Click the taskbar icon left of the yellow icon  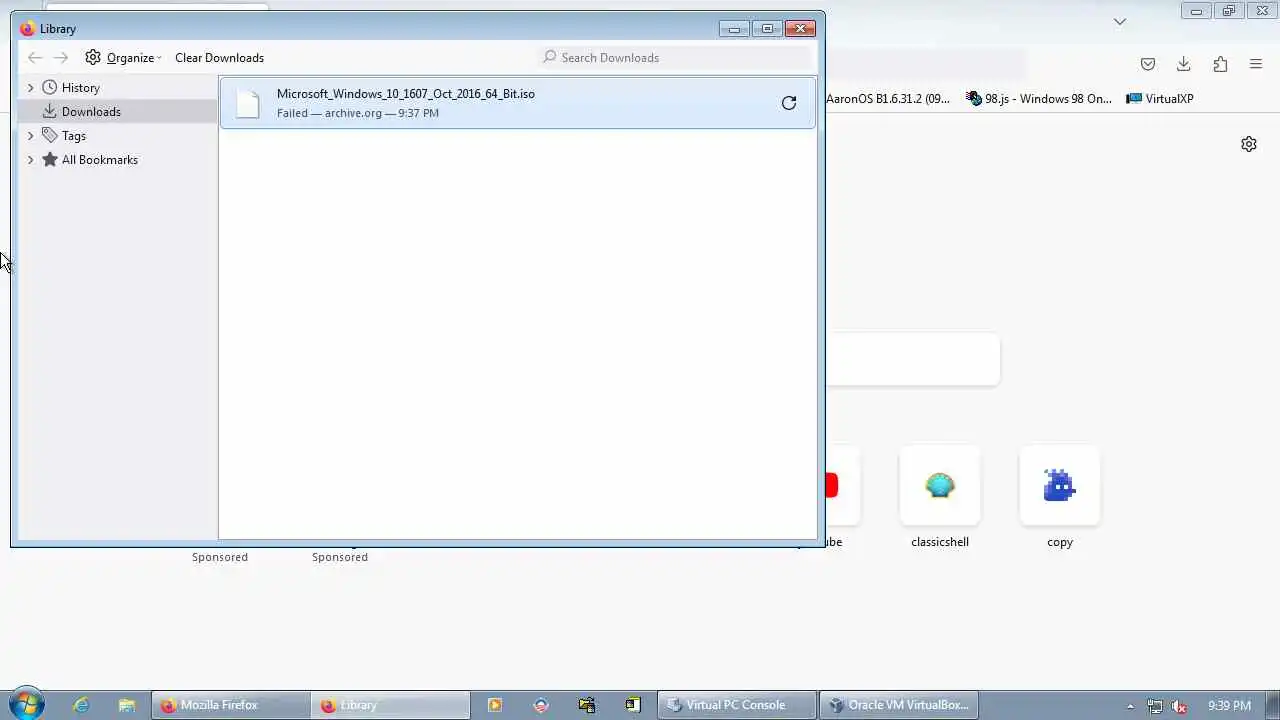(587, 705)
